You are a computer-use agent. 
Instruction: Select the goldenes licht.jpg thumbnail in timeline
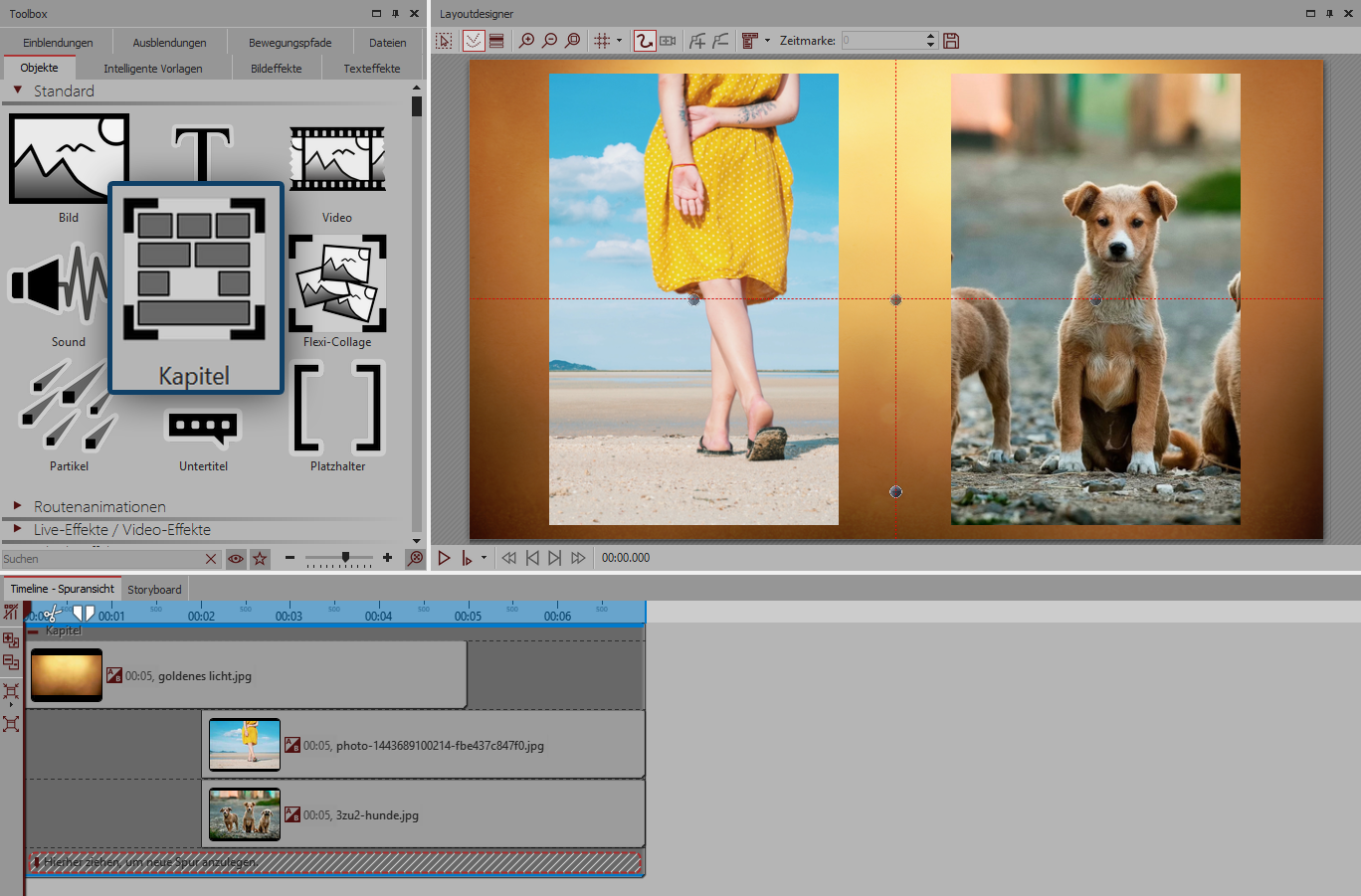coord(67,675)
